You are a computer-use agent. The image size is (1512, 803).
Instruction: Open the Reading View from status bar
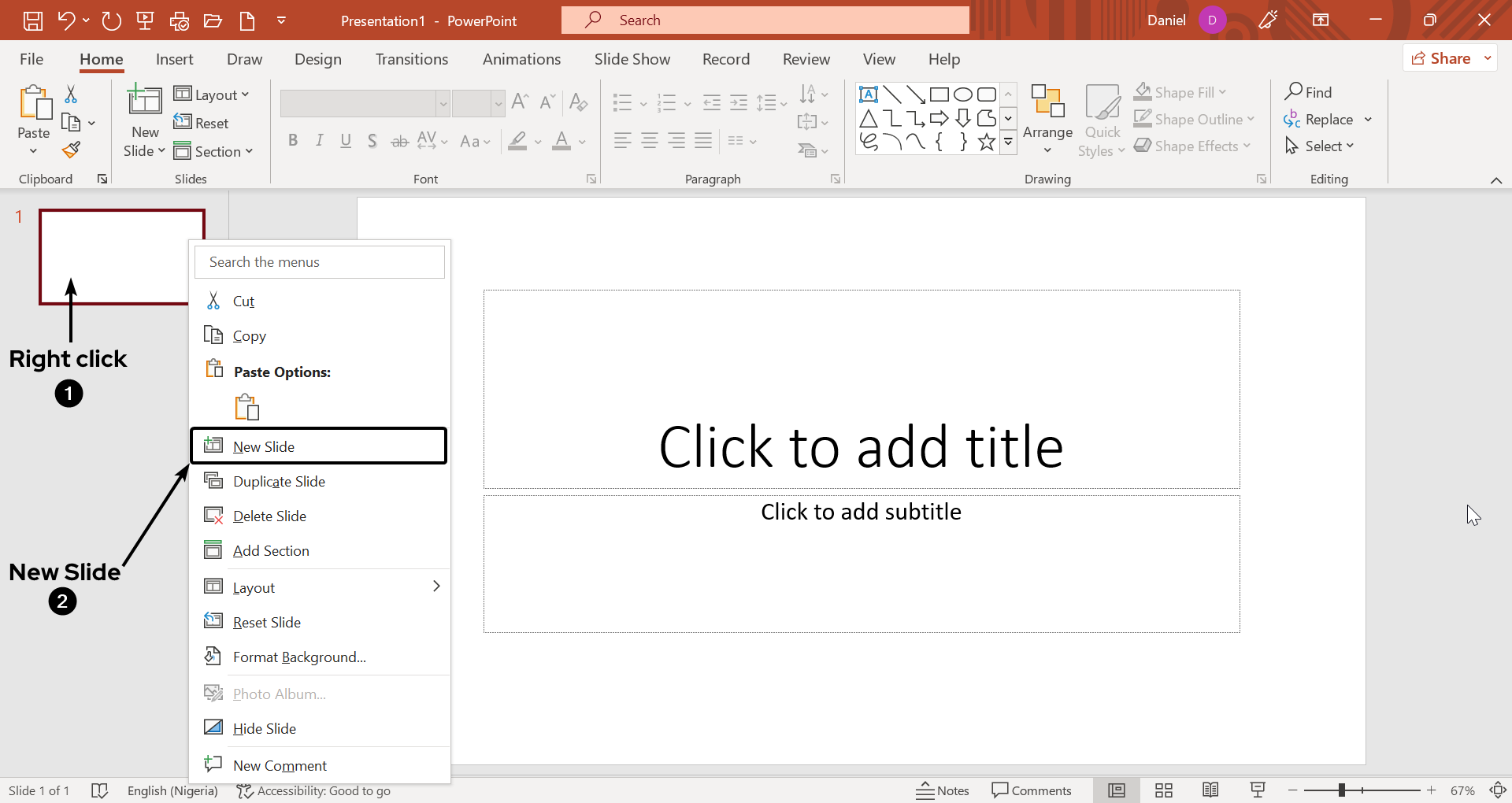pyautogui.click(x=1210, y=790)
